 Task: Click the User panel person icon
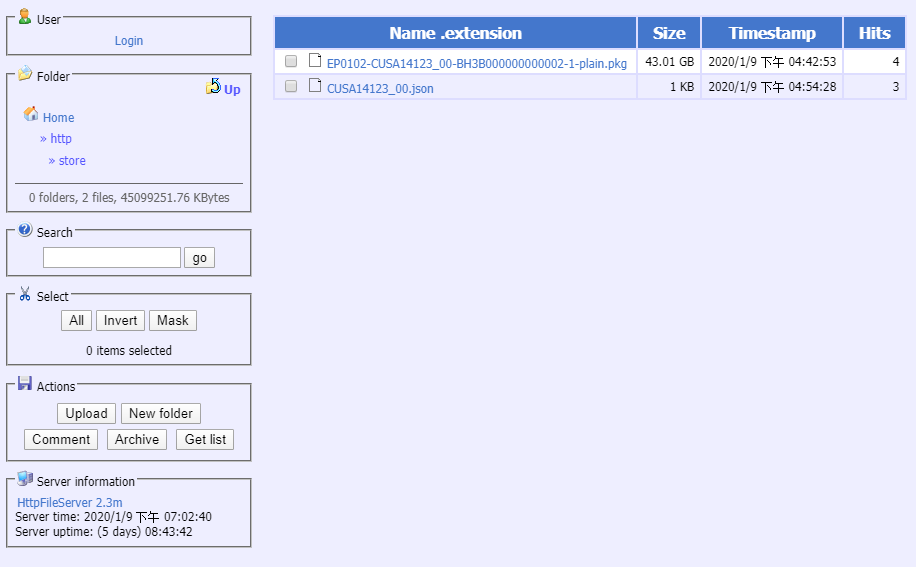click(x=25, y=17)
